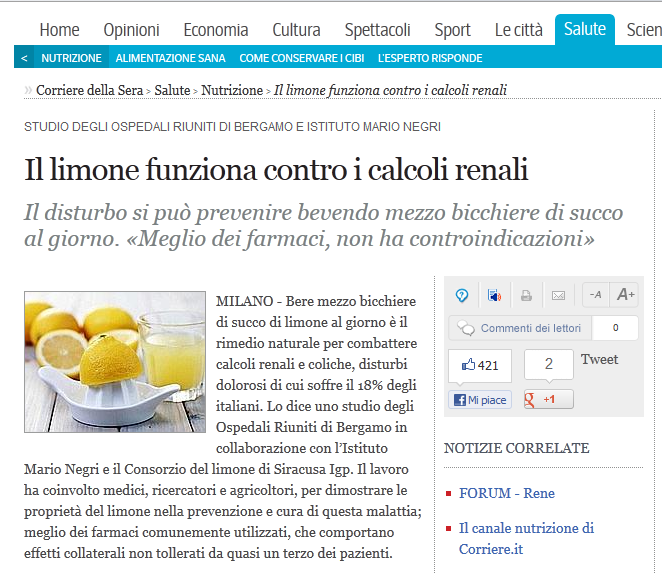Viewport: 662px width, 573px height.
Task: Click the question-mark help icon
Action: point(462,295)
